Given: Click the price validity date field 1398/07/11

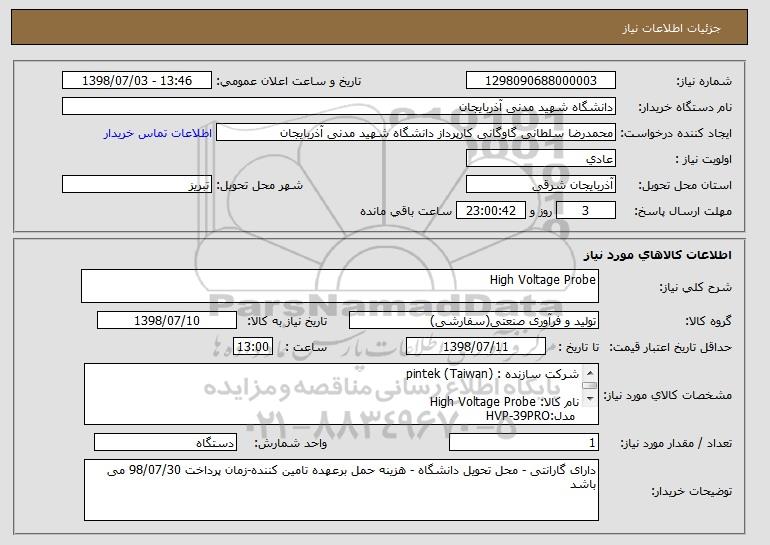Looking at the screenshot, I should click(476, 347).
